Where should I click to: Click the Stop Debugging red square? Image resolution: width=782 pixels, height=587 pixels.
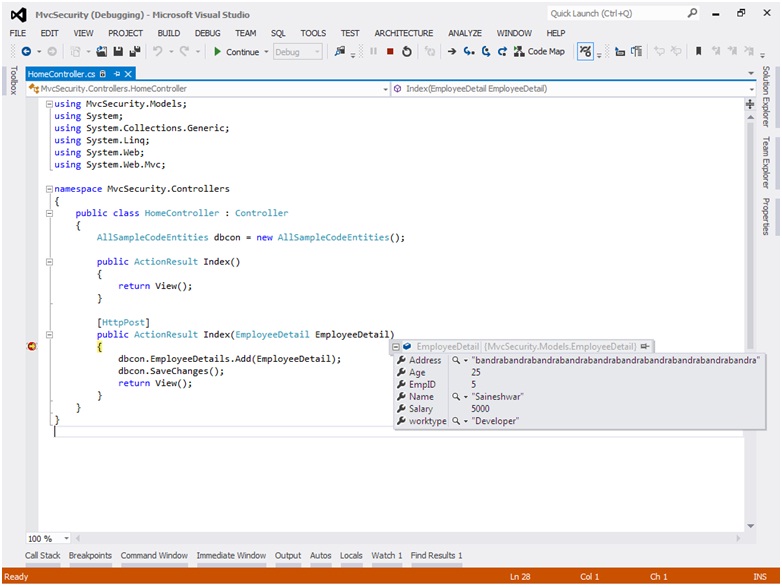click(391, 51)
